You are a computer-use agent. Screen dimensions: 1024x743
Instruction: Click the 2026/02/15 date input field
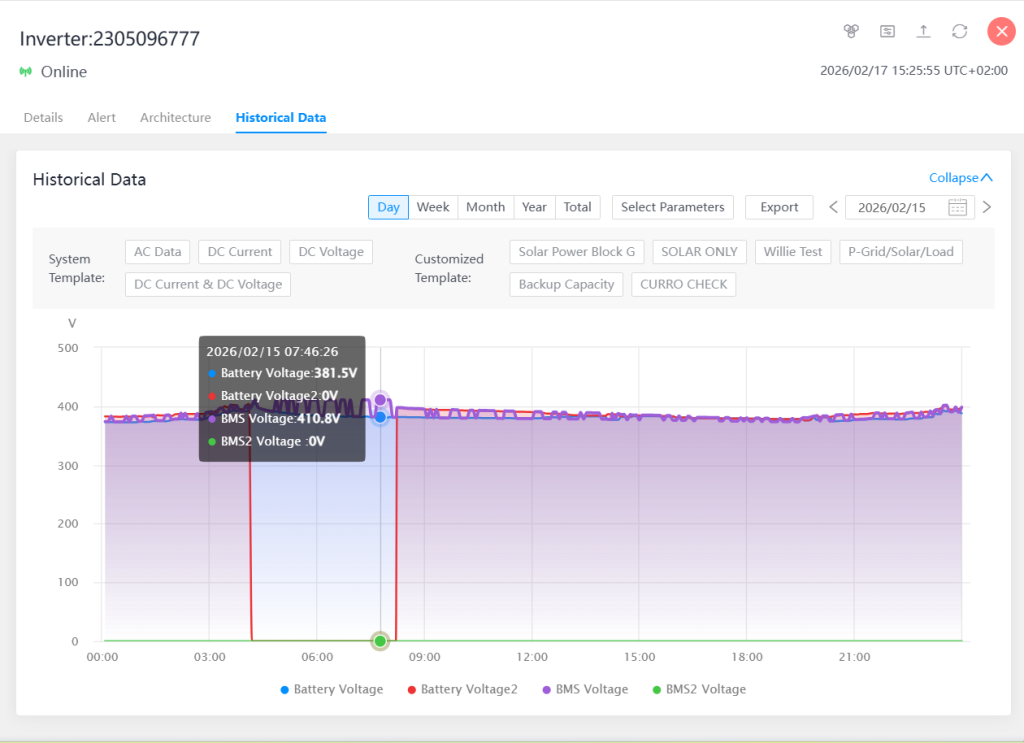[895, 207]
